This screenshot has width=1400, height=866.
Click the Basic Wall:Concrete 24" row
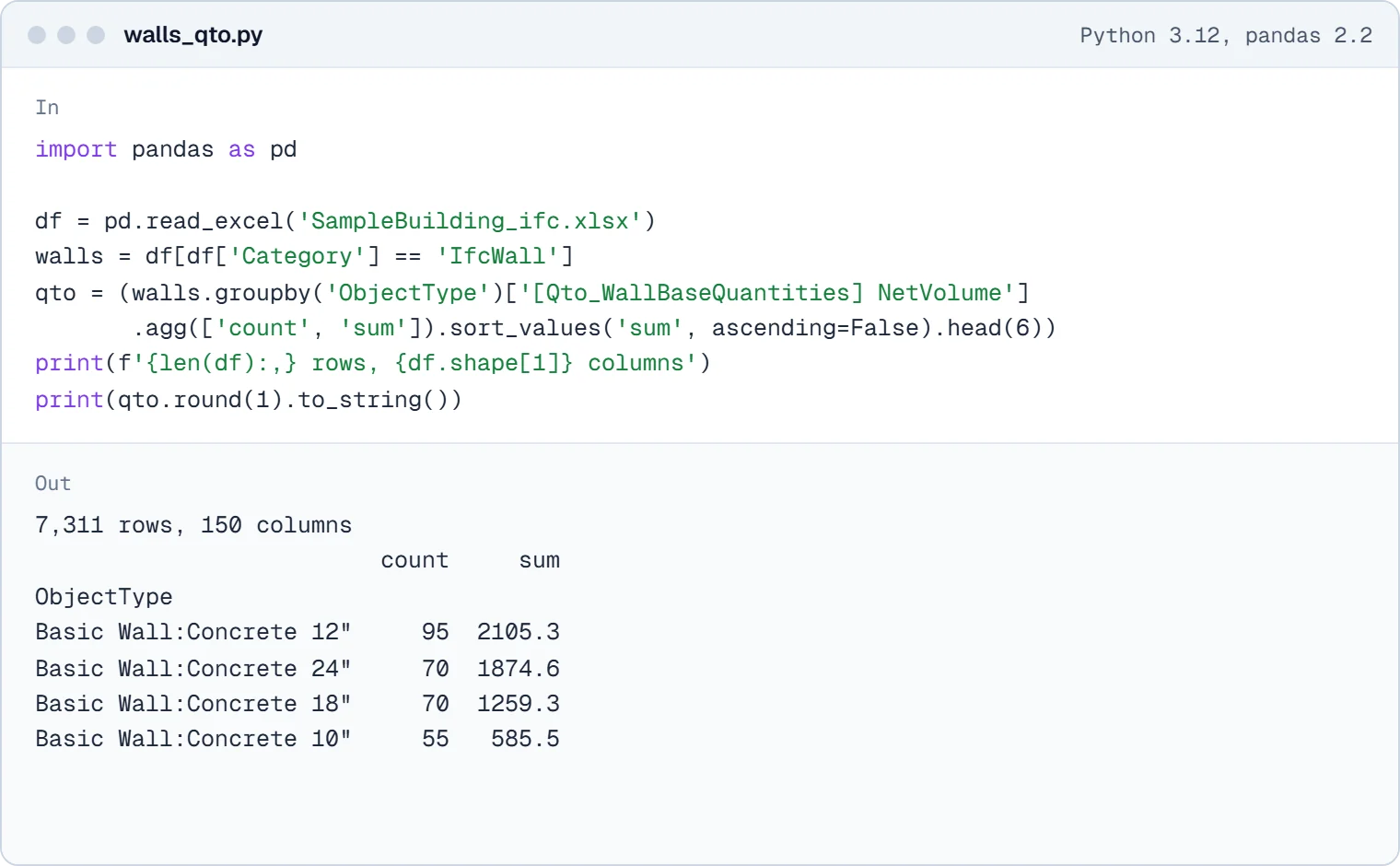(297, 669)
